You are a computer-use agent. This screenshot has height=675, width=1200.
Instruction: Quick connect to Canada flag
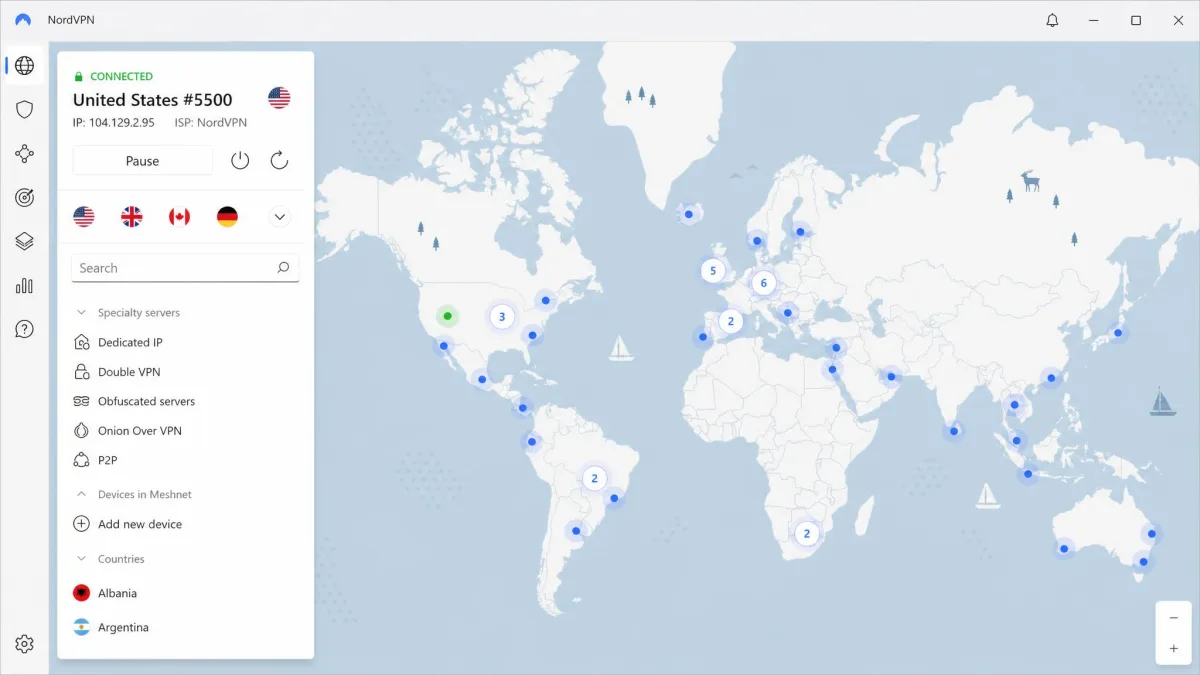click(x=179, y=216)
